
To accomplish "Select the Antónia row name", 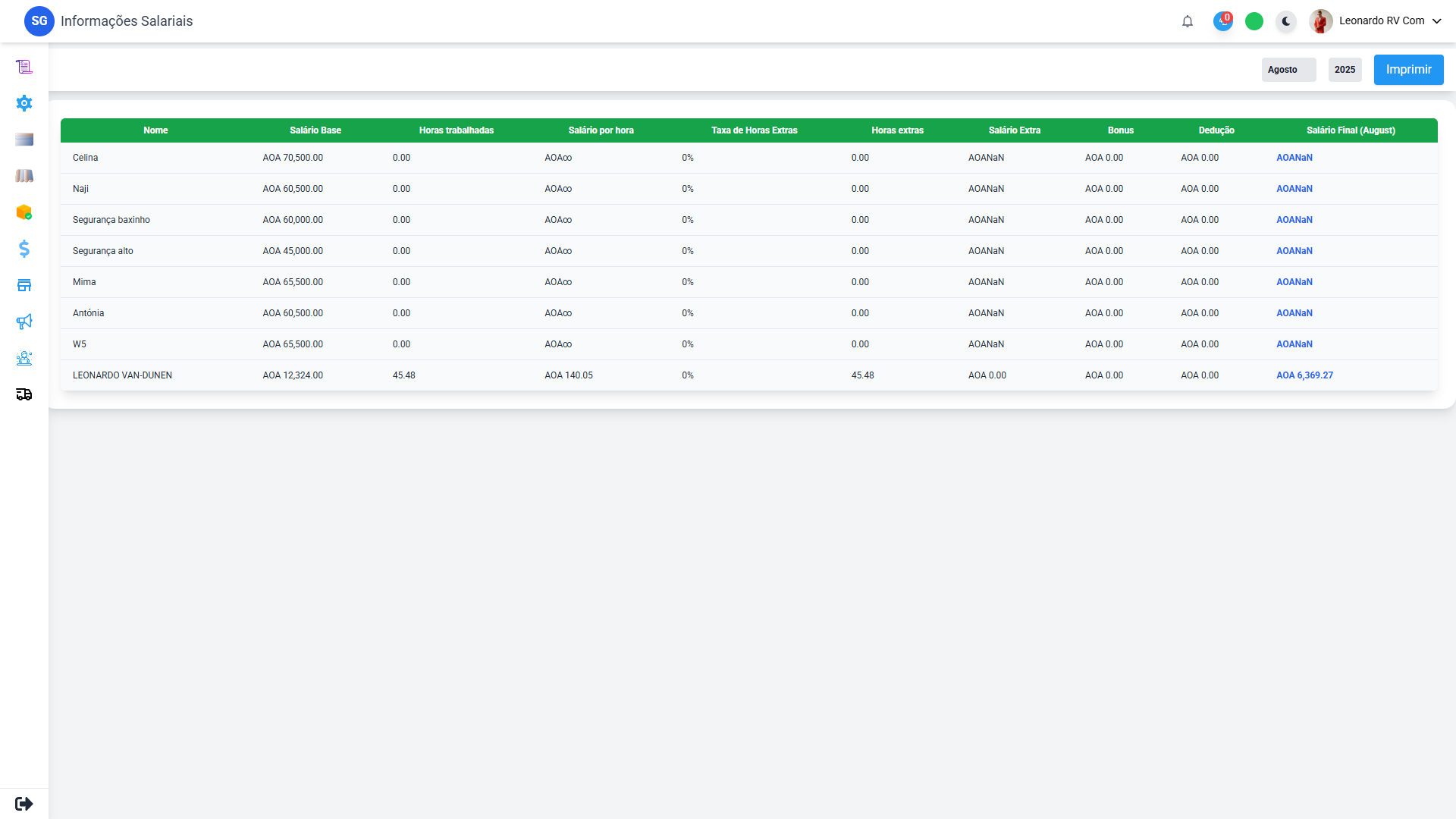I will 88,313.
